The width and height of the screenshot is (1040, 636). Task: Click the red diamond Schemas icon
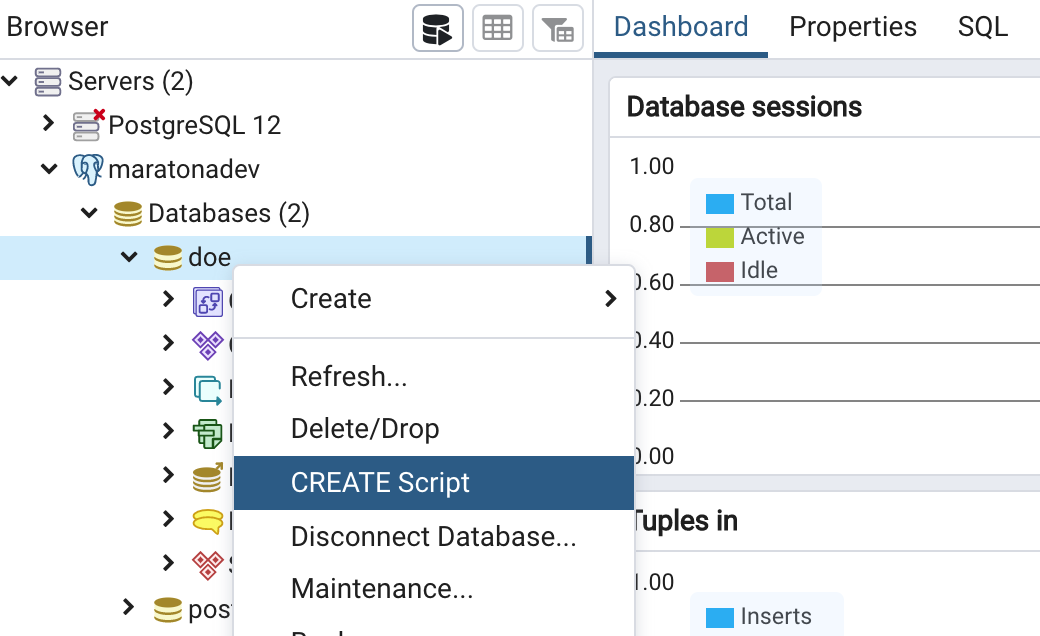(x=207, y=563)
